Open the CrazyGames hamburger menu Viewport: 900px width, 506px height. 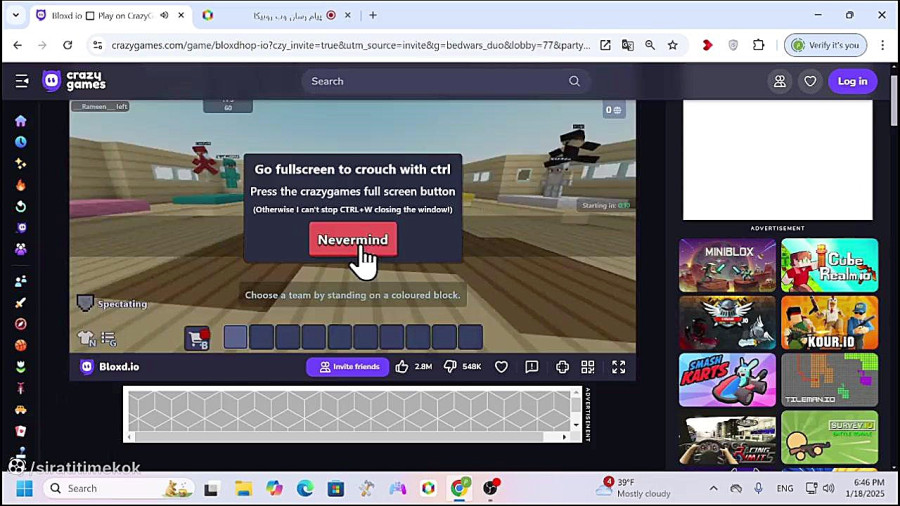(22, 81)
